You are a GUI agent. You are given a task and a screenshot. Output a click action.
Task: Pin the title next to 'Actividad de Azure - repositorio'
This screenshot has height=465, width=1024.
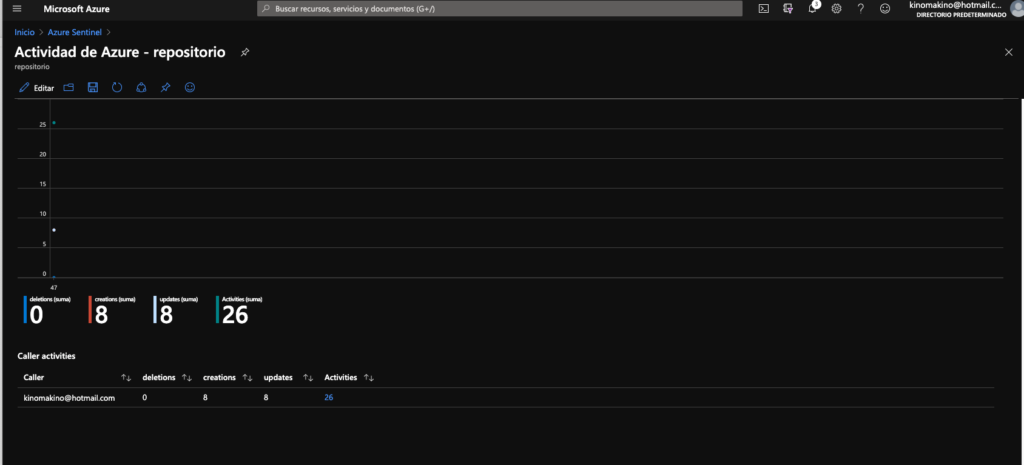click(246, 52)
